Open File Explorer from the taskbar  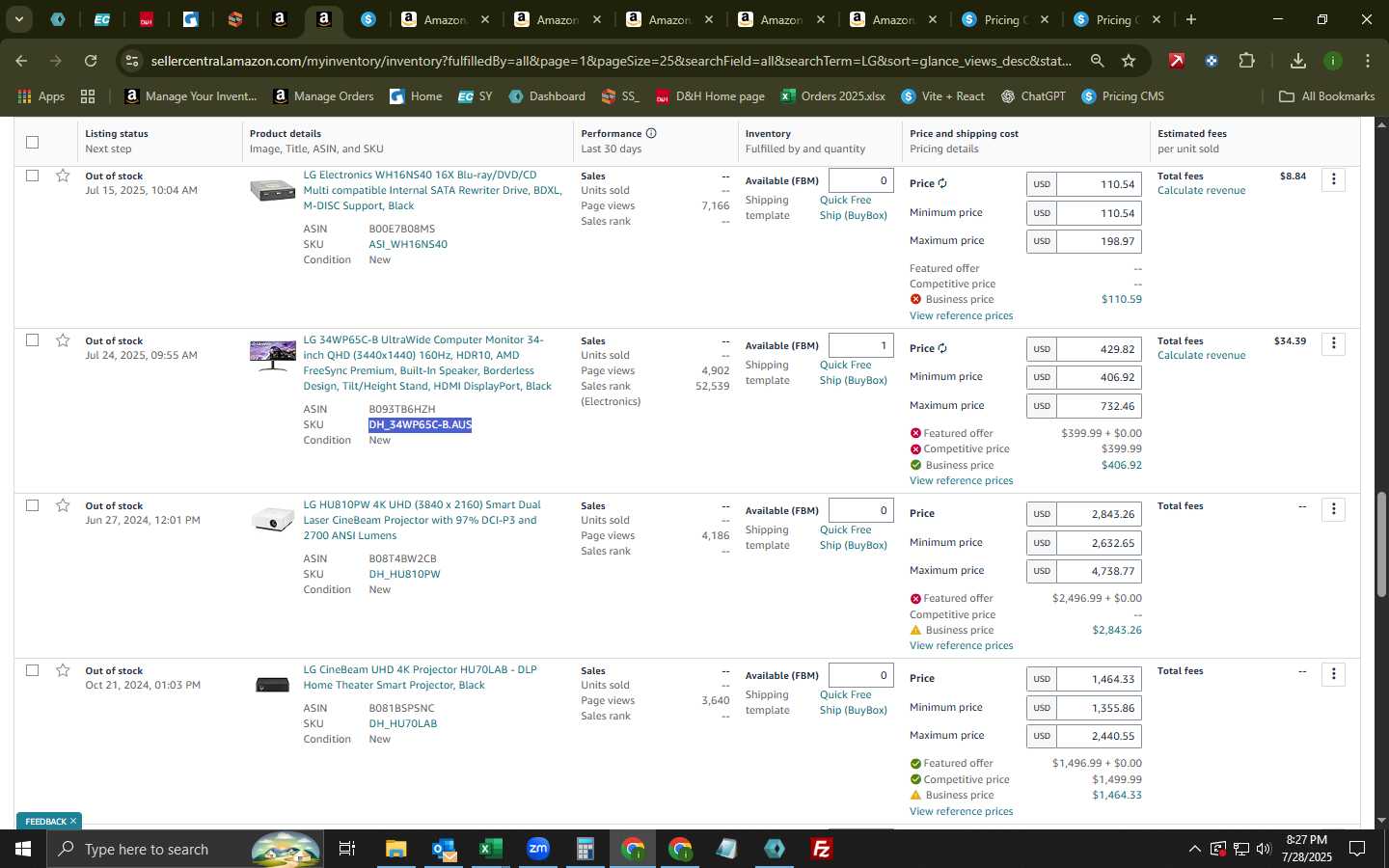coord(396,849)
